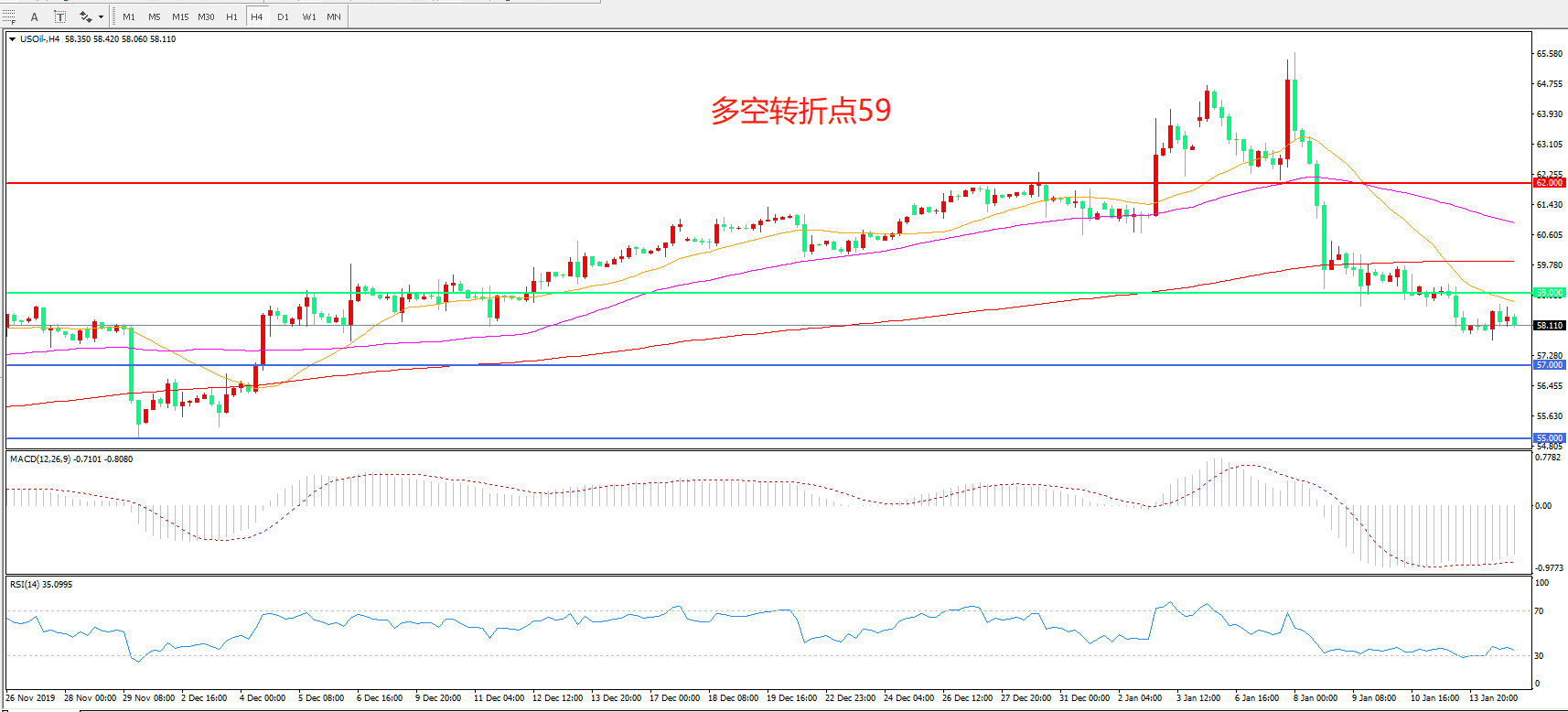Change chart to MN monthly timeframe

click(334, 16)
